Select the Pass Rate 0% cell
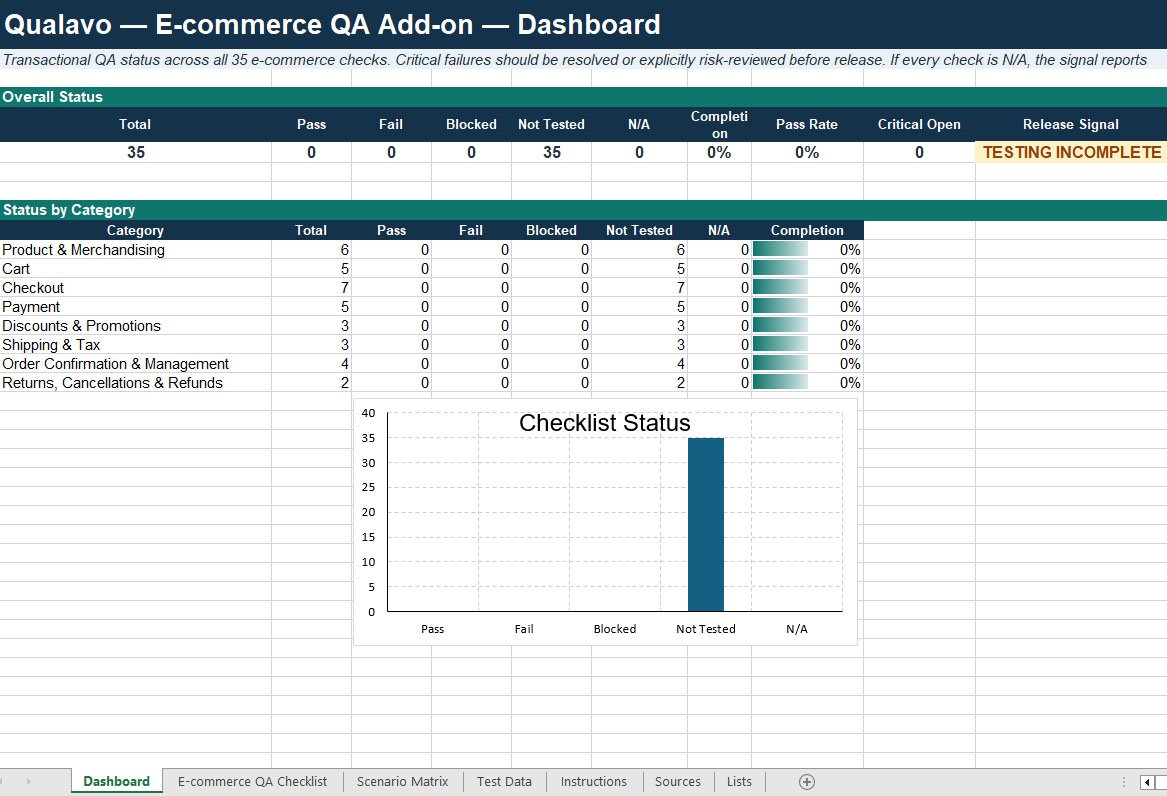The width and height of the screenshot is (1167, 796). [807, 153]
